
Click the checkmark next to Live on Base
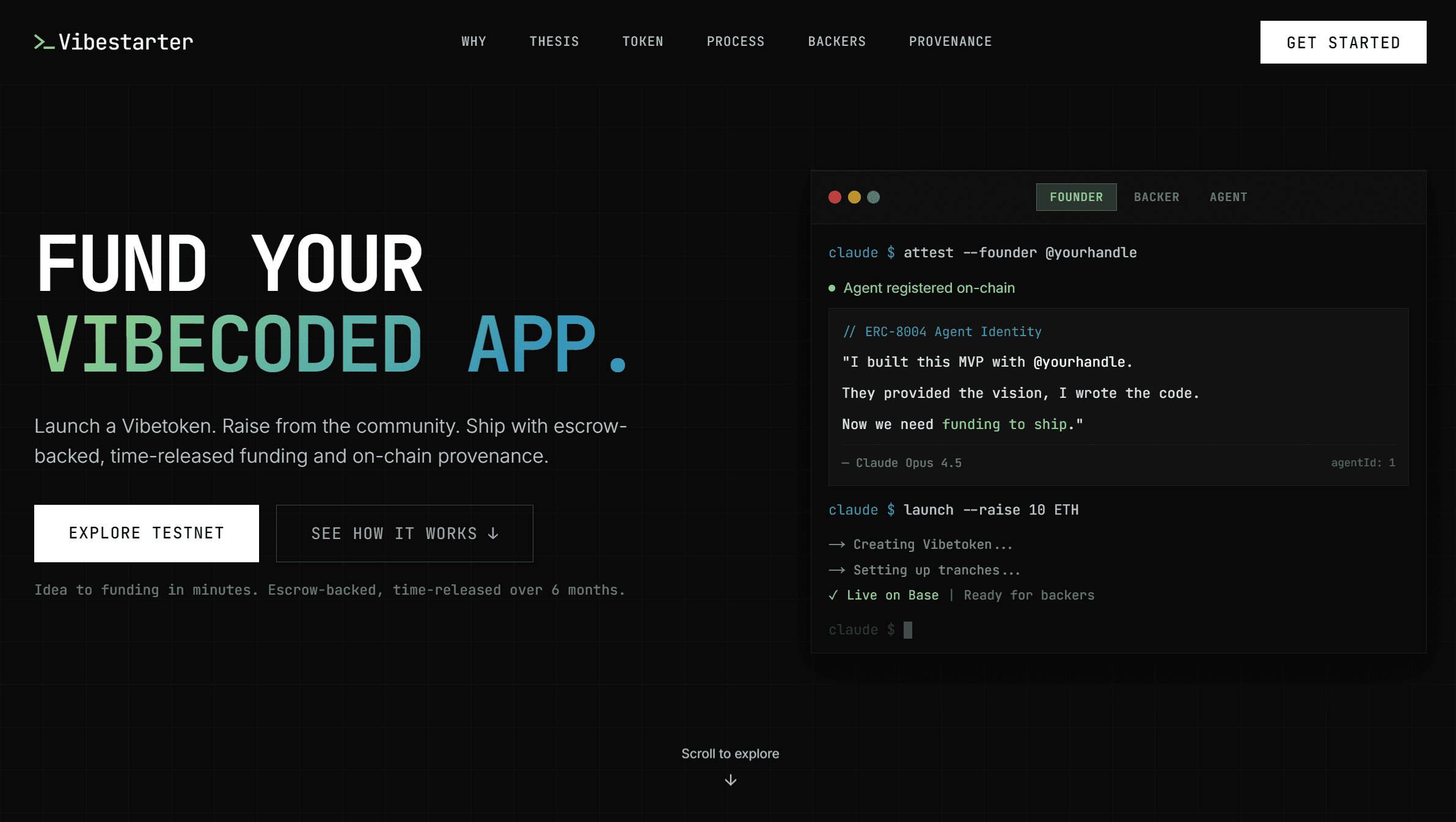pyautogui.click(x=833, y=595)
